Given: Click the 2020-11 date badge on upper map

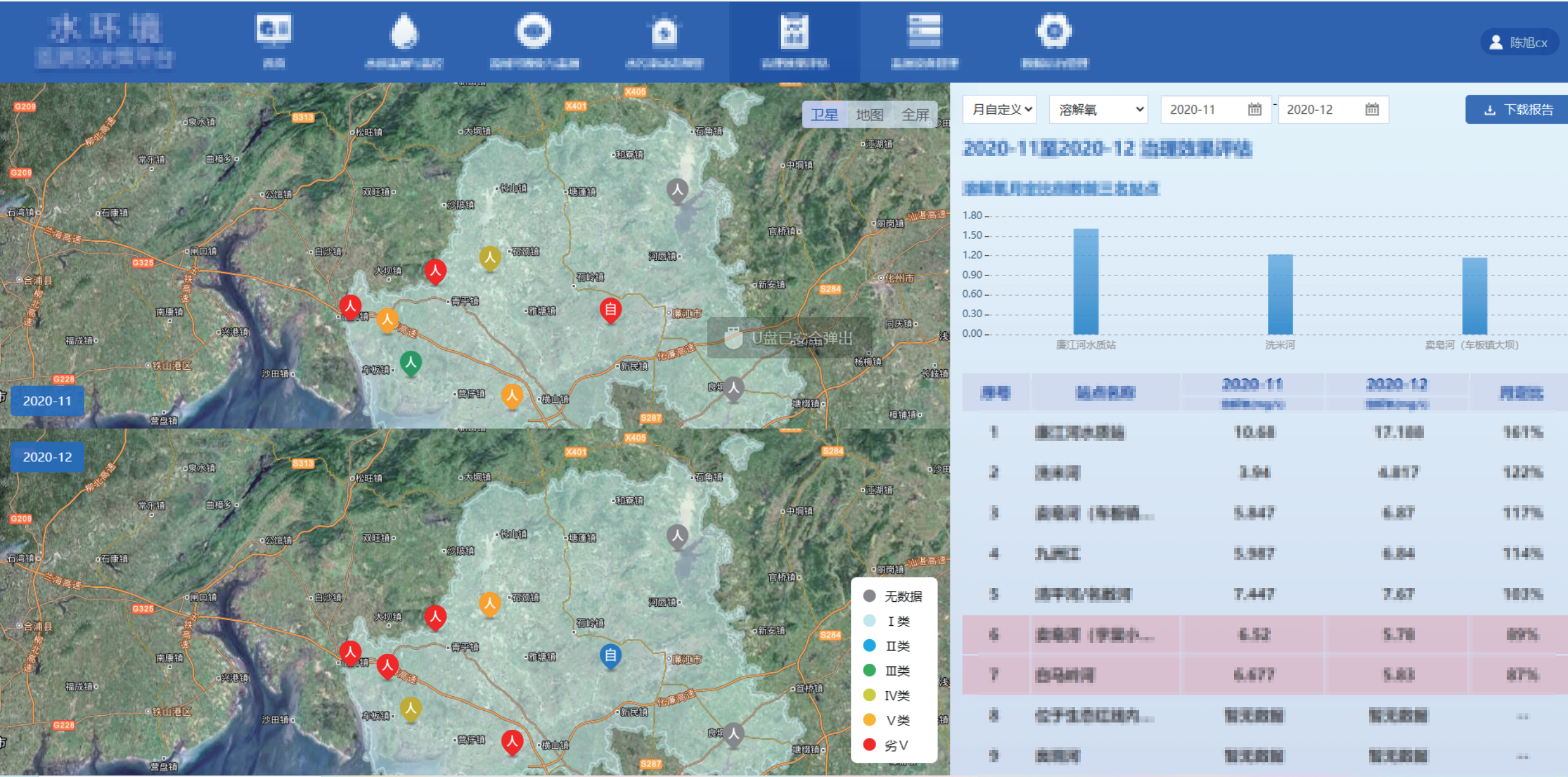Looking at the screenshot, I should click(x=47, y=401).
